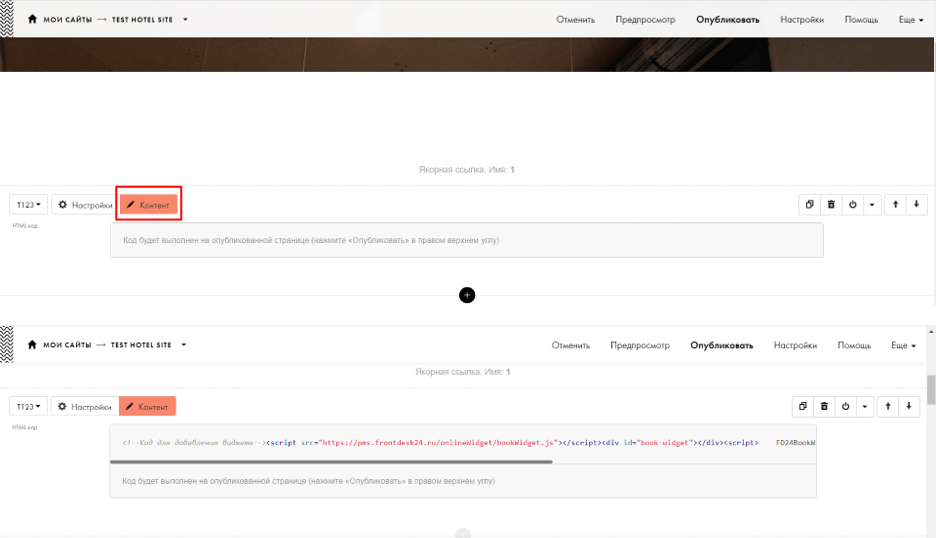
Task: Toggle lower block visibility with power icon
Action: (845, 406)
